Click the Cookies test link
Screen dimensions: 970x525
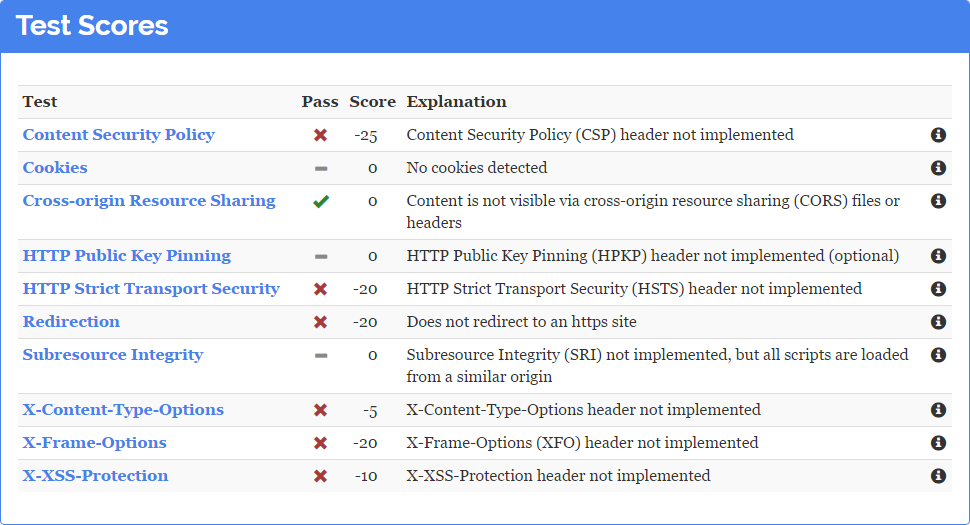point(55,168)
